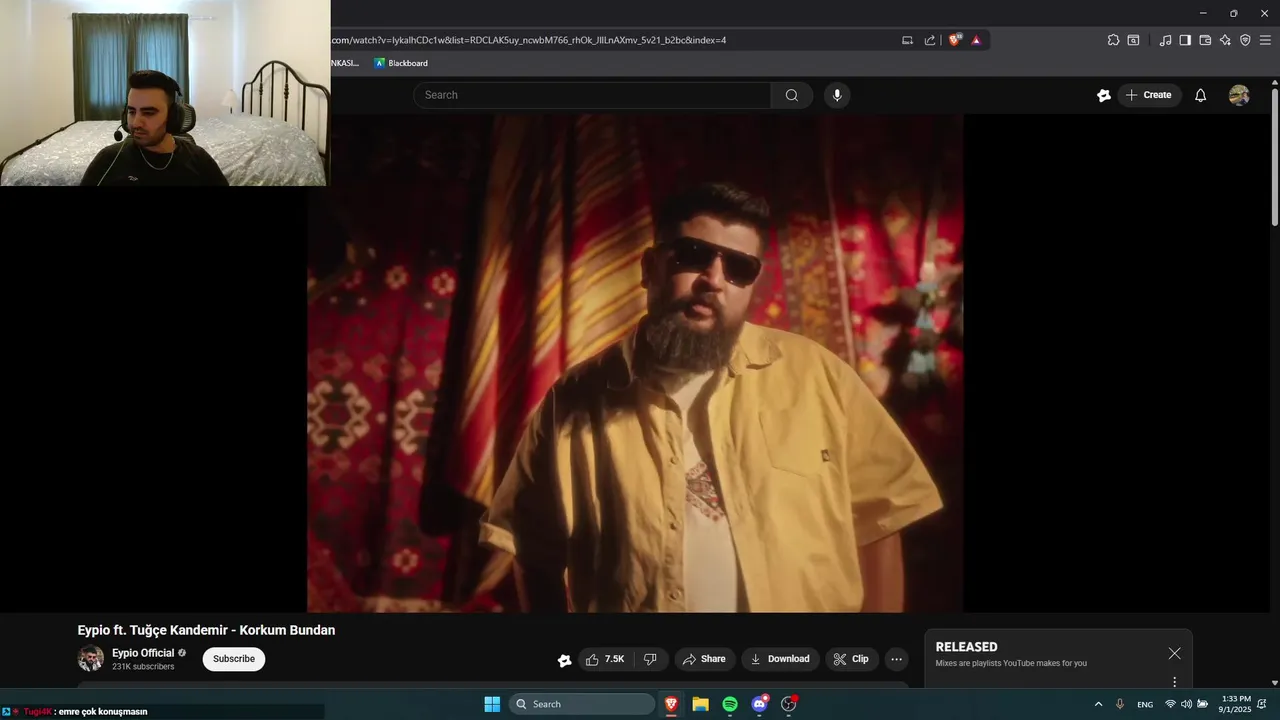Viewport: 1280px width, 720px height.
Task: Click the Brave Shields lion icon in address bar
Action: pos(954,40)
